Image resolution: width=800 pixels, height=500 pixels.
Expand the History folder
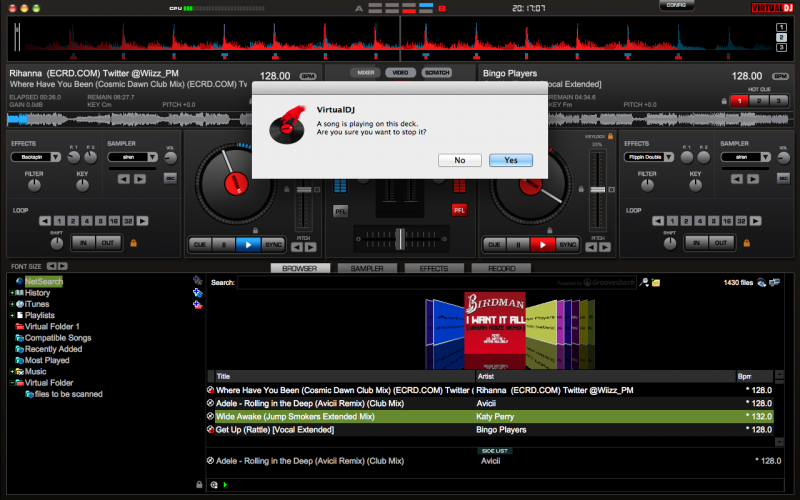(11, 293)
